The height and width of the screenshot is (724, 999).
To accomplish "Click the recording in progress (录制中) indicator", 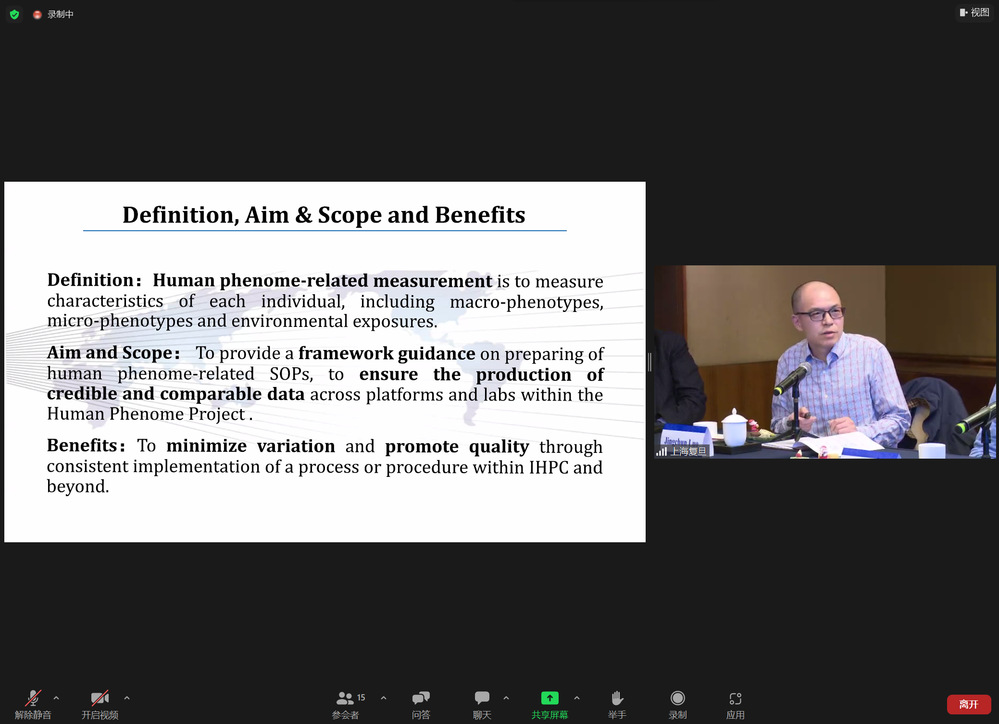I will pyautogui.click(x=54, y=14).
